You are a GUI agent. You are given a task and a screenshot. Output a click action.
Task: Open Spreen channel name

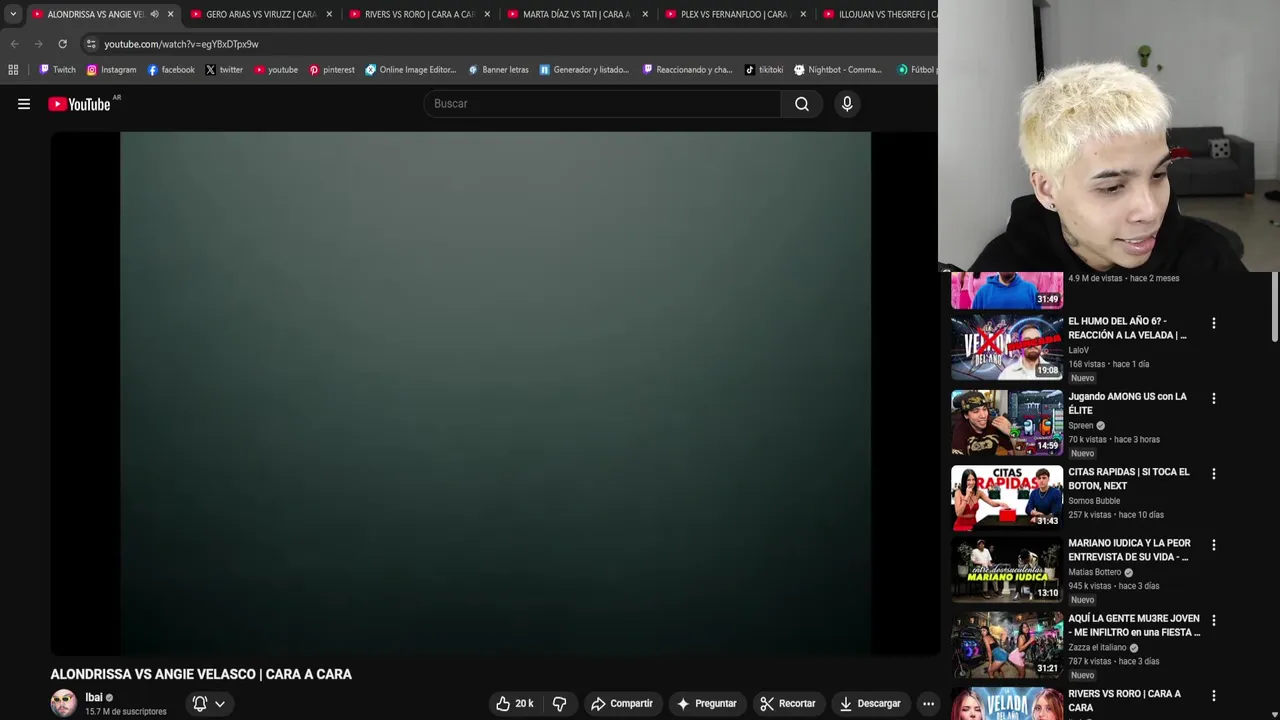[x=1081, y=426]
